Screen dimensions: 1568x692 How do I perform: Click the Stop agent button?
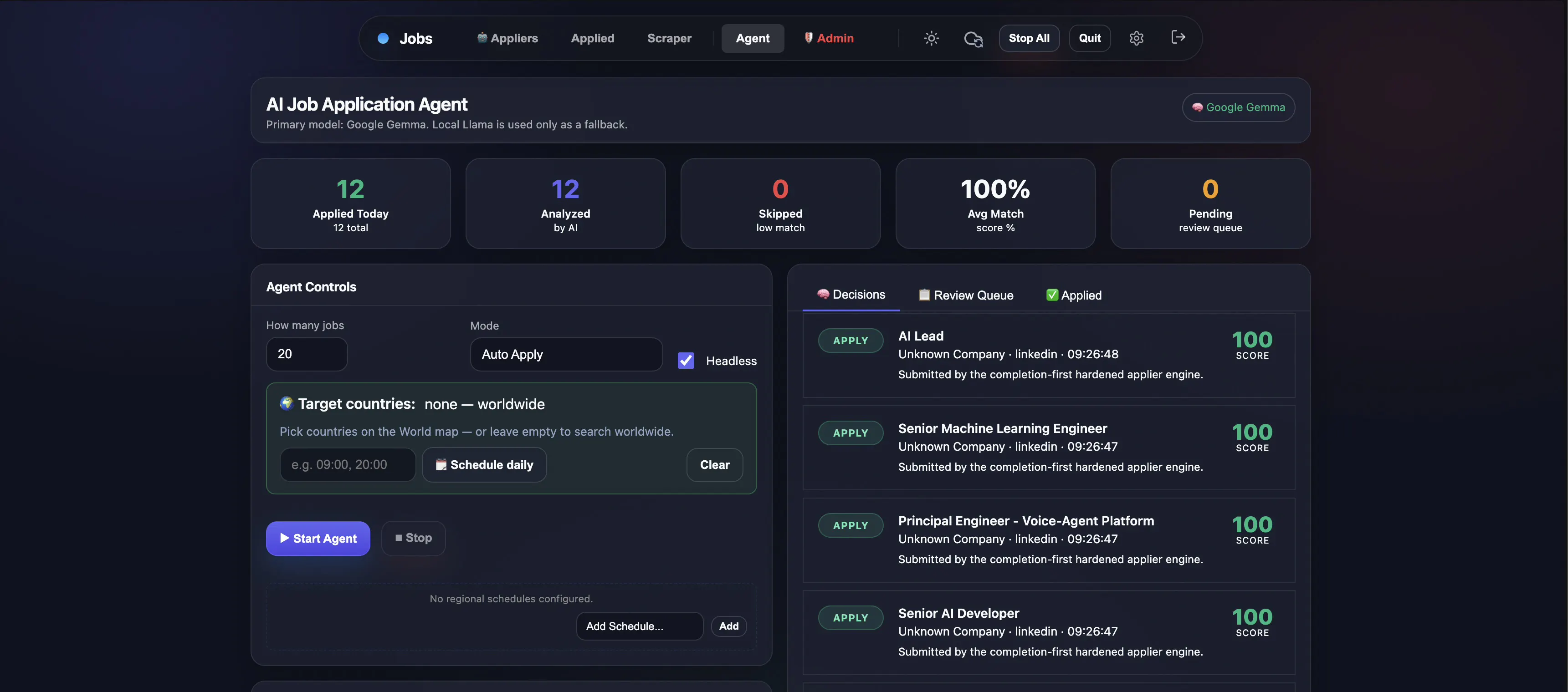(x=413, y=538)
